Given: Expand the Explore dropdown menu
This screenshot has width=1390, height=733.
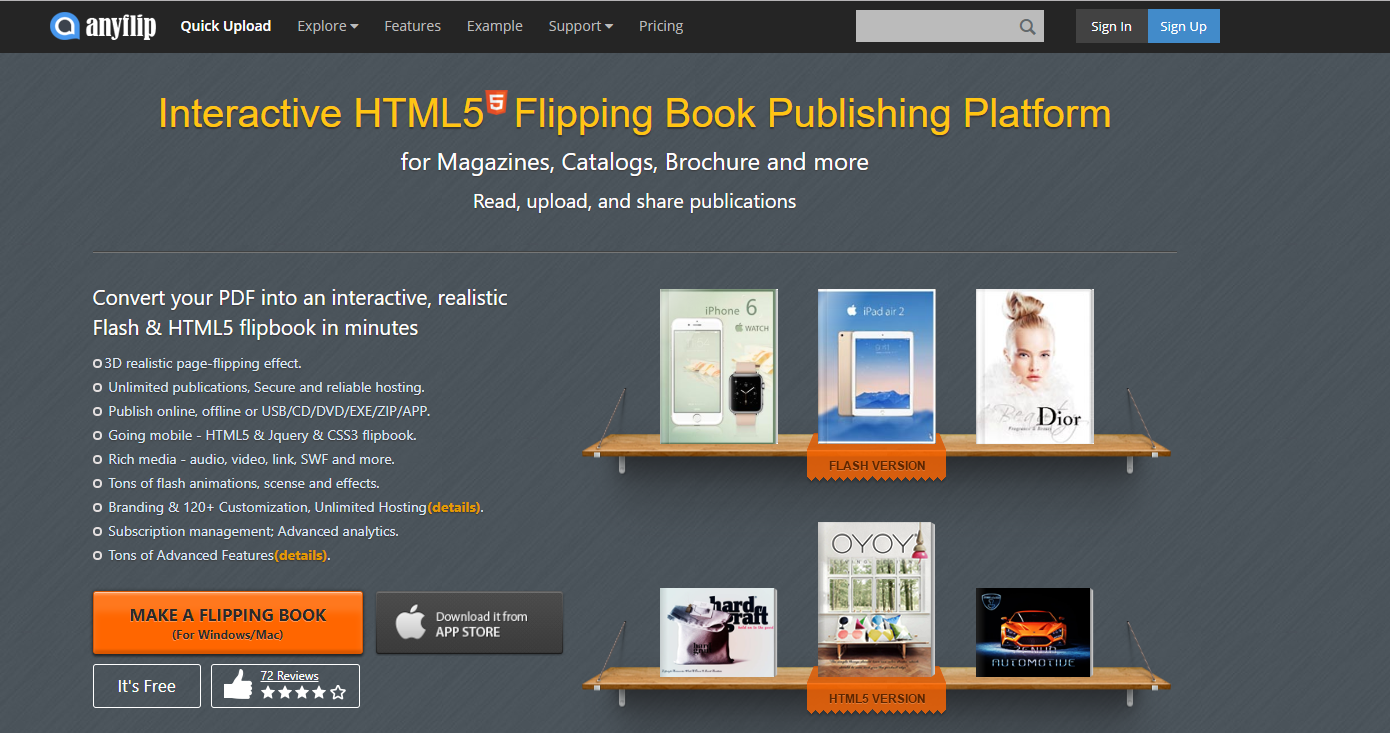Looking at the screenshot, I should 328,26.
